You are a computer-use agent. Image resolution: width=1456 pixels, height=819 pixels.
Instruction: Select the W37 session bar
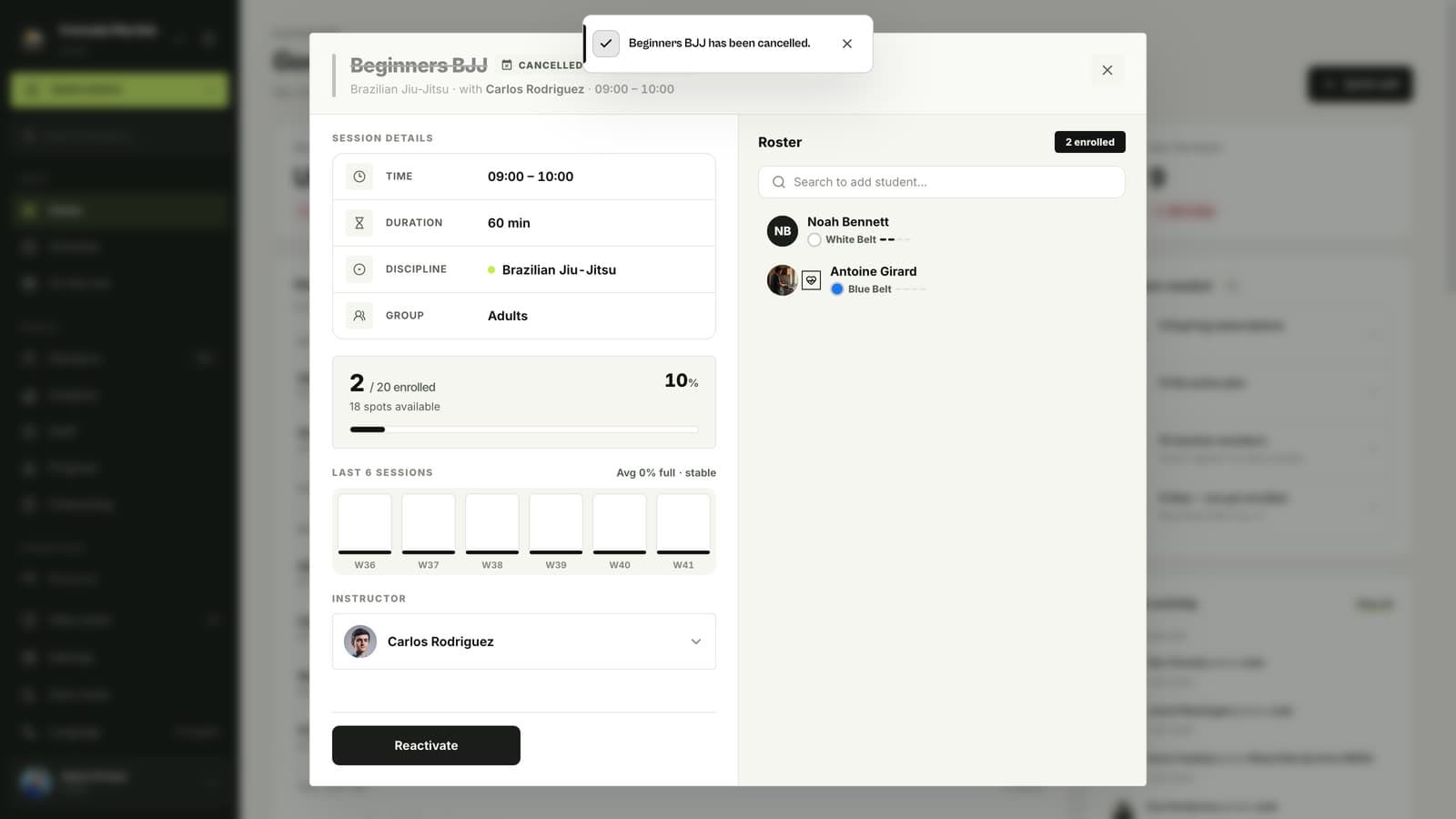(429, 524)
